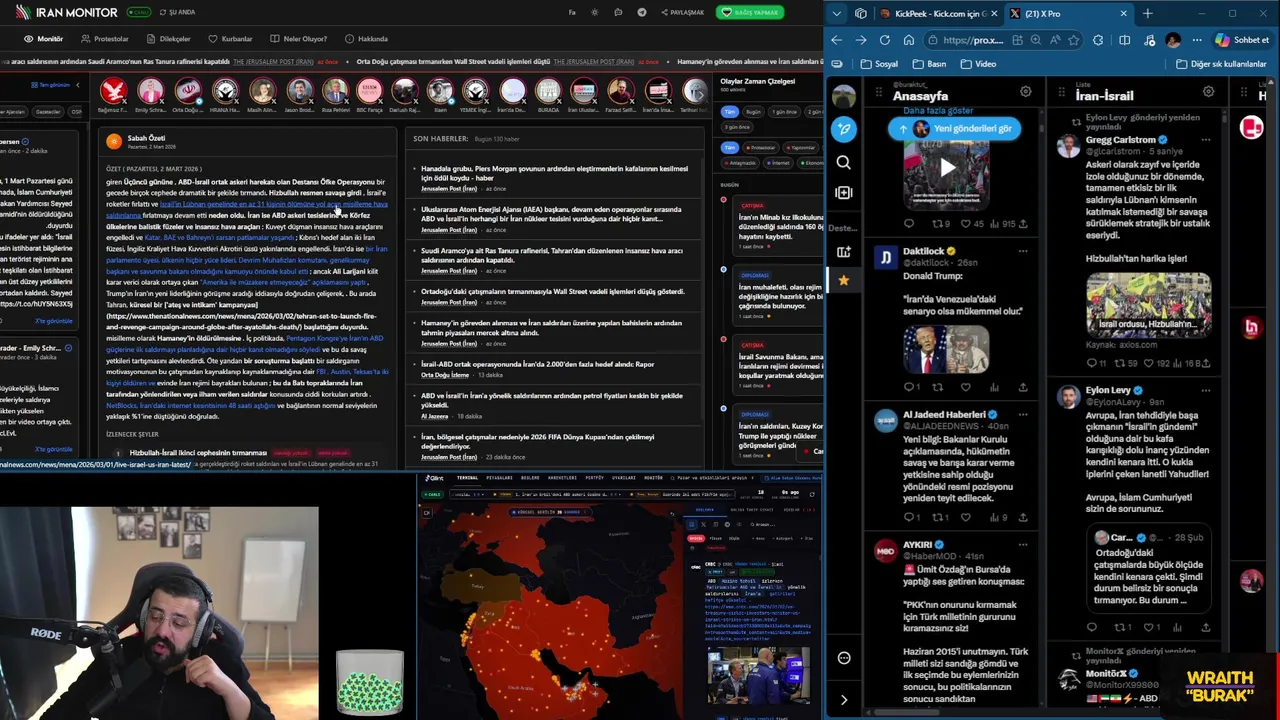The image size is (1280, 720).
Task: Click the Tam görünüm view toggle
Action: pyautogui.click(x=51, y=85)
